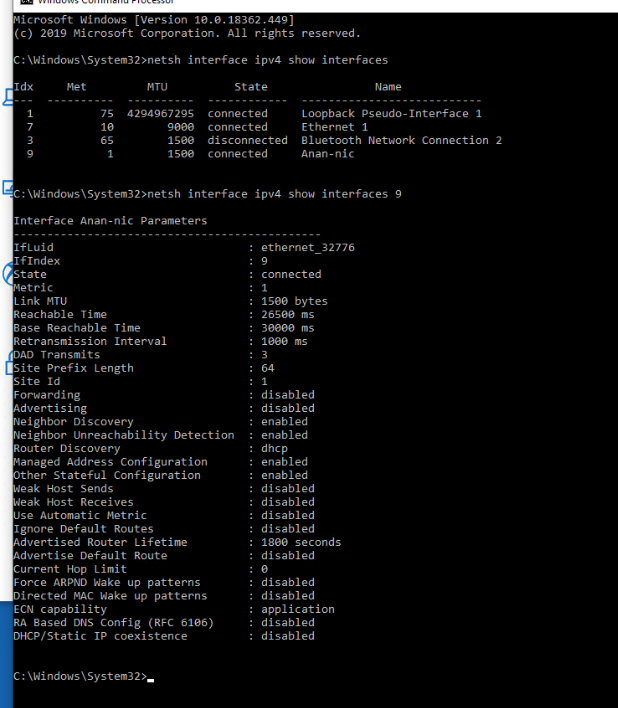The height and width of the screenshot is (708, 618).
Task: Click the 'ethernet_32776' IfLuid value
Action: (x=307, y=247)
